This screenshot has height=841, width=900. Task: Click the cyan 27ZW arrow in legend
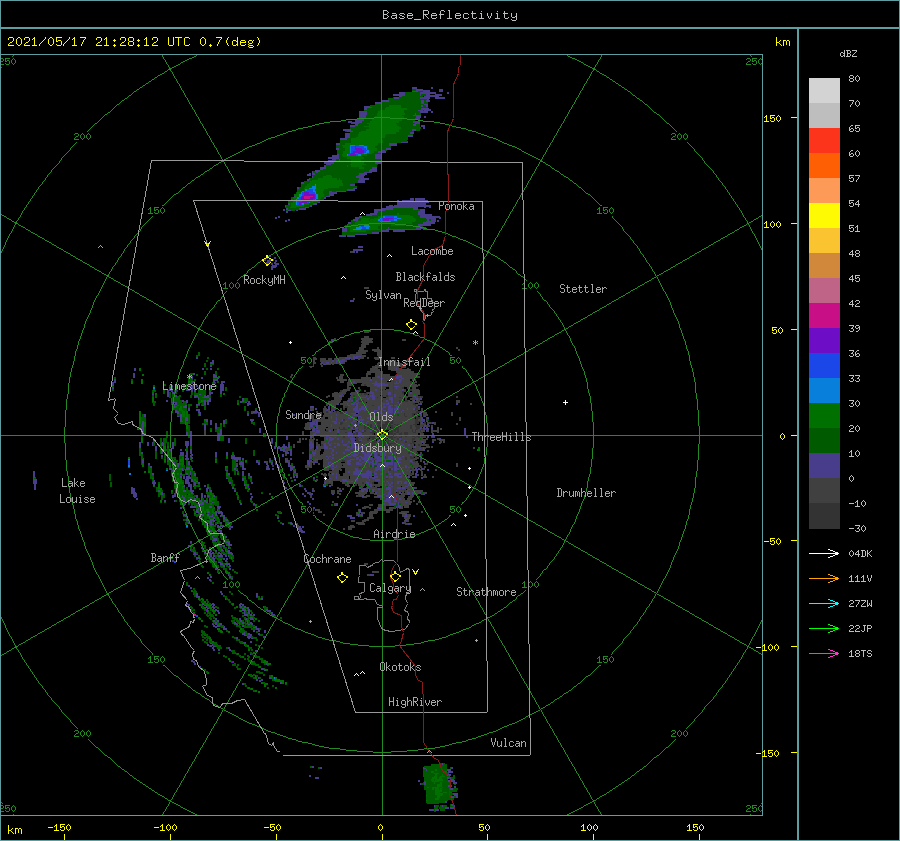click(x=824, y=603)
